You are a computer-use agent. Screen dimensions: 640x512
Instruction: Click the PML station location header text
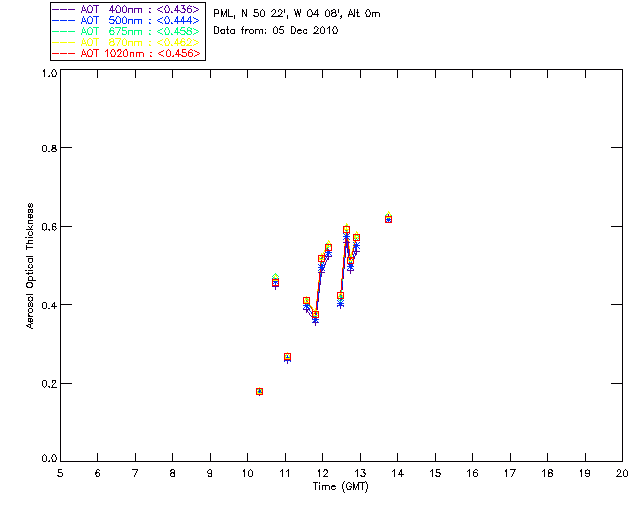(297, 14)
